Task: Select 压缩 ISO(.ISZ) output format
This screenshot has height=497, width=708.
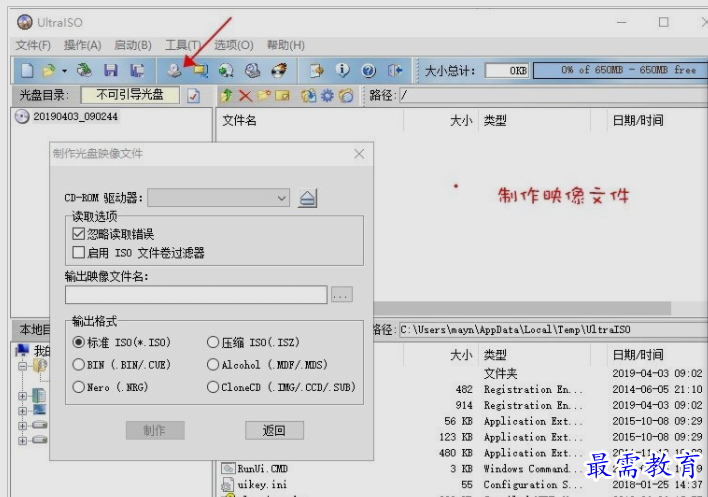Action: [x=213, y=342]
